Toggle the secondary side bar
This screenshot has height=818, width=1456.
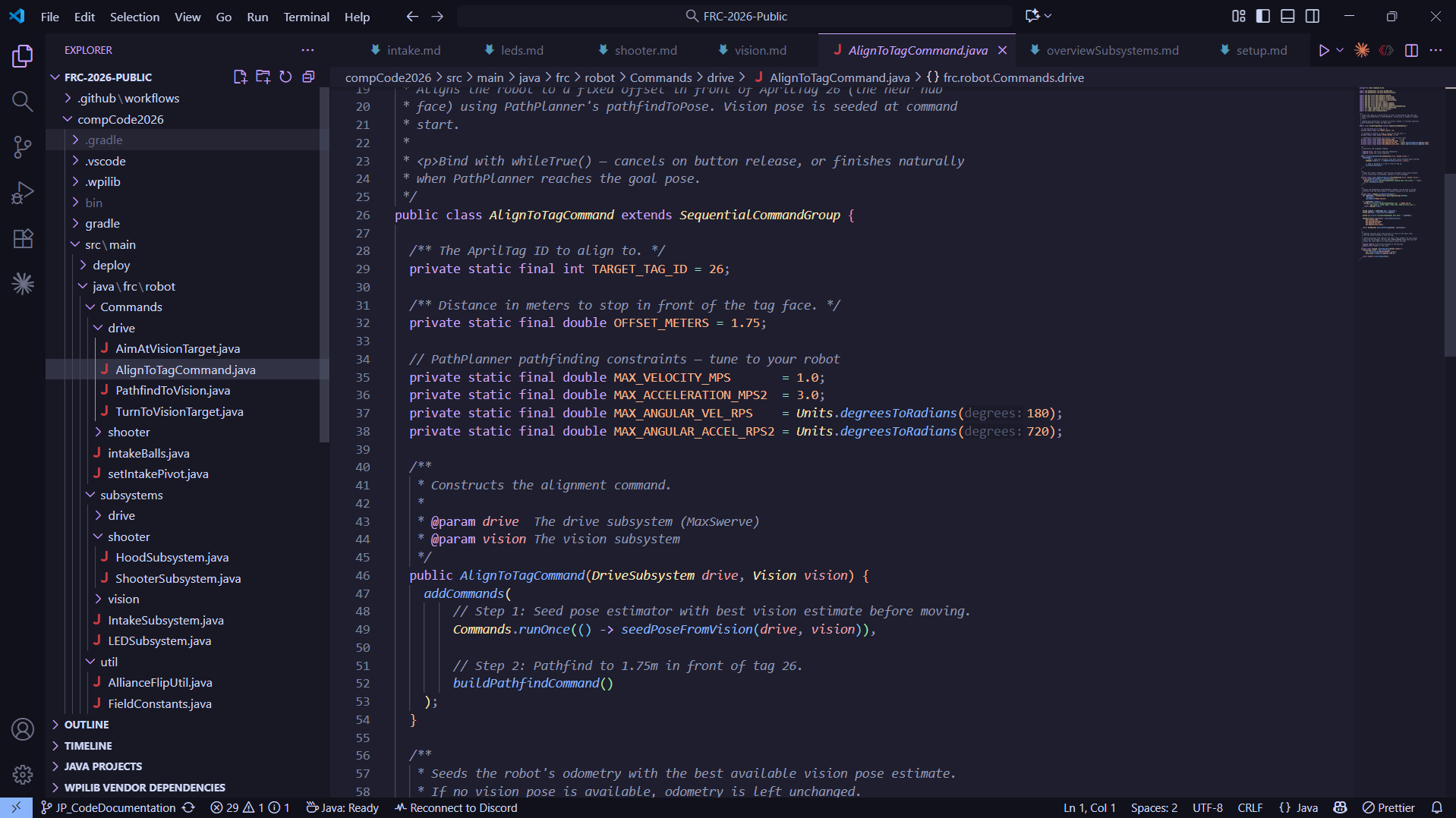pos(1313,16)
